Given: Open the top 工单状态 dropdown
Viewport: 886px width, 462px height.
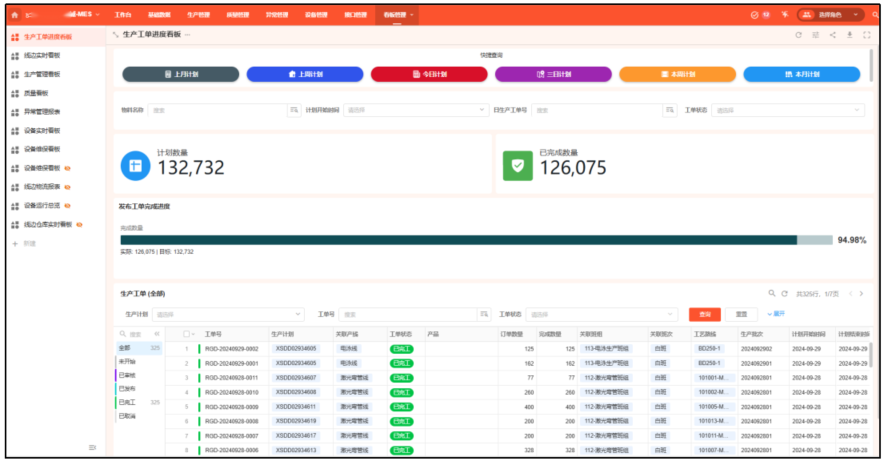Looking at the screenshot, I should point(788,110).
